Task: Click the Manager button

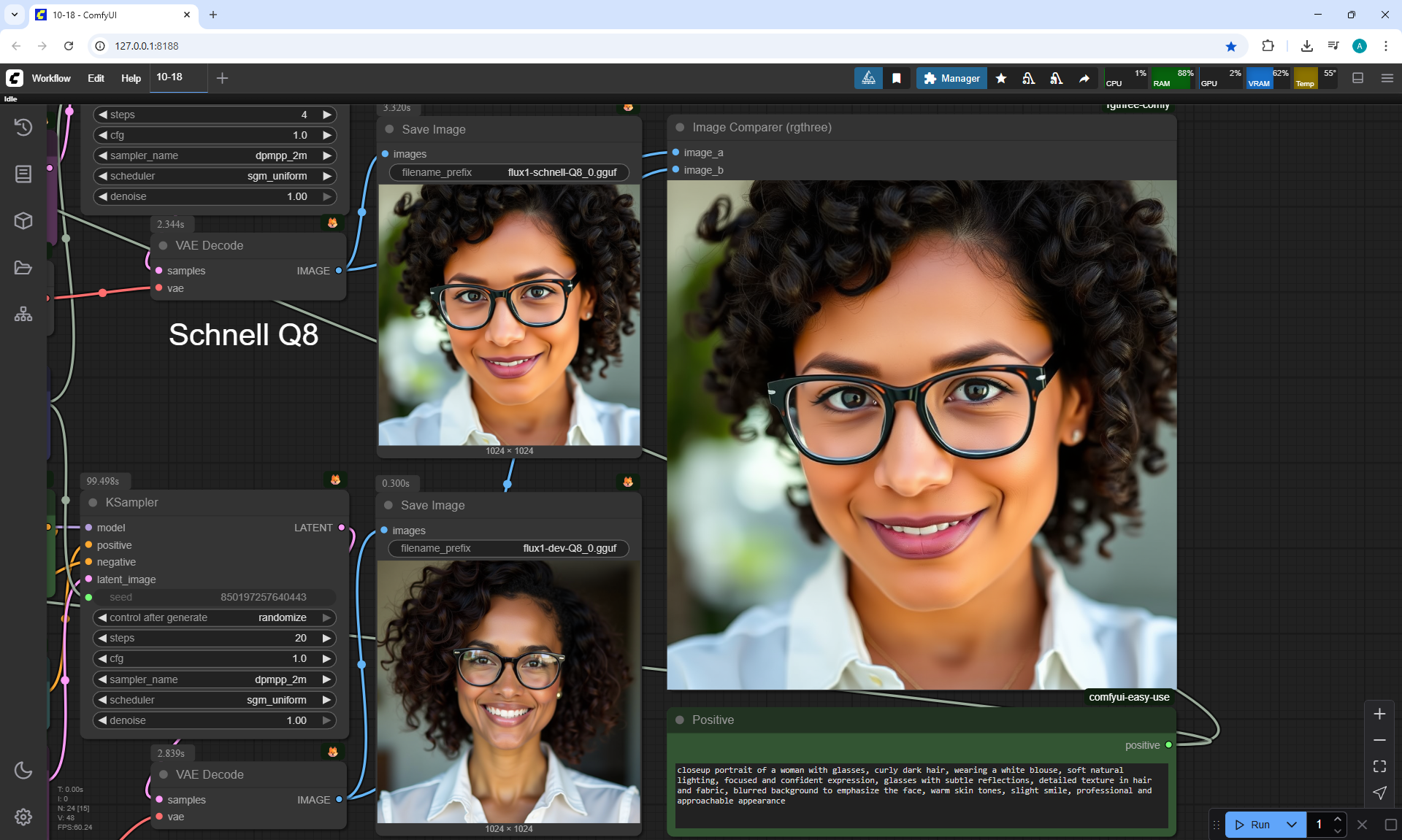Action: coord(951,78)
